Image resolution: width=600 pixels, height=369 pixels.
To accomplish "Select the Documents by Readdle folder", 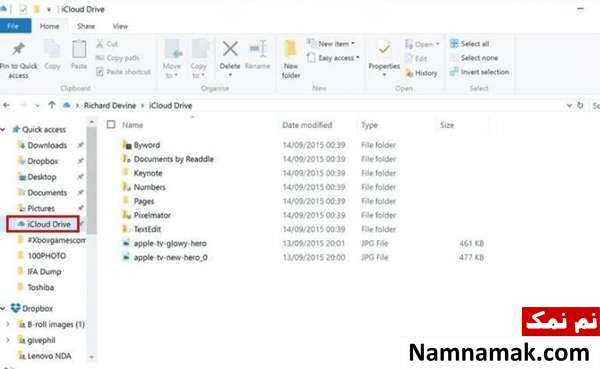I will click(174, 159).
